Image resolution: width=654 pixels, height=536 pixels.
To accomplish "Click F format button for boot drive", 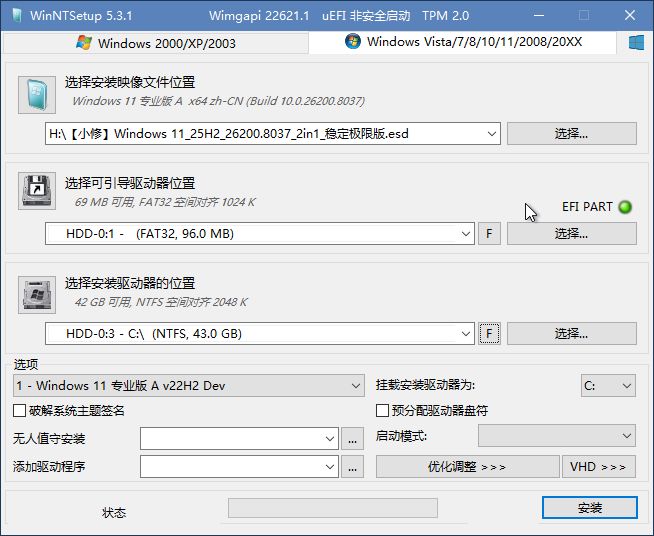I will [489, 234].
